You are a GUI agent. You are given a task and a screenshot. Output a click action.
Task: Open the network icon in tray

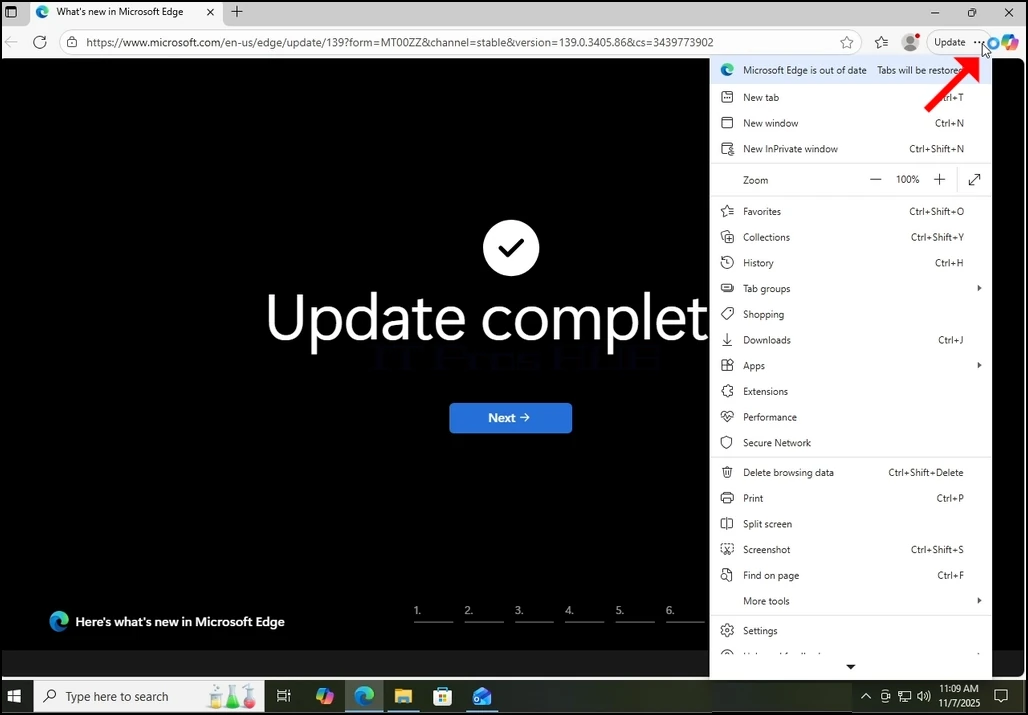[905, 696]
